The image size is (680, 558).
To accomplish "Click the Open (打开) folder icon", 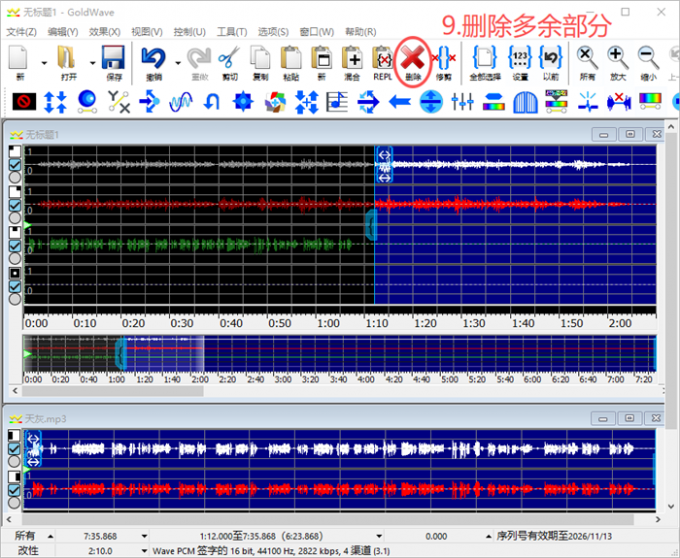I will pyautogui.click(x=66, y=58).
